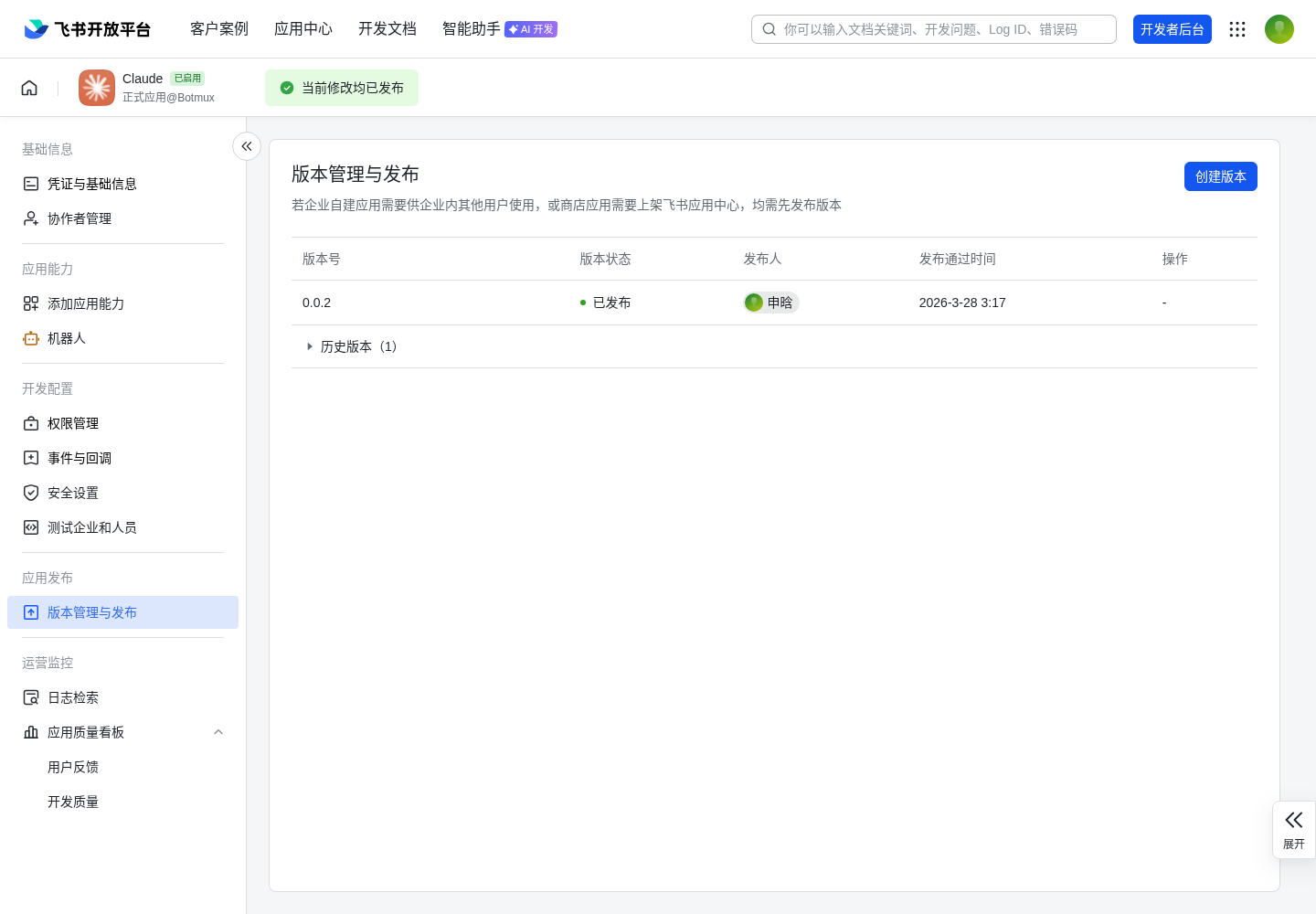The height and width of the screenshot is (914, 1316).
Task: Click the Claude app icon
Action: pos(97,88)
